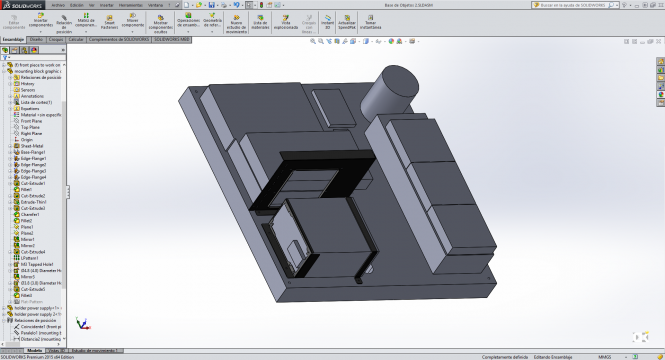665x360 pixels.
Task: Open the Herramientas menu
Action: [x=131, y=5]
